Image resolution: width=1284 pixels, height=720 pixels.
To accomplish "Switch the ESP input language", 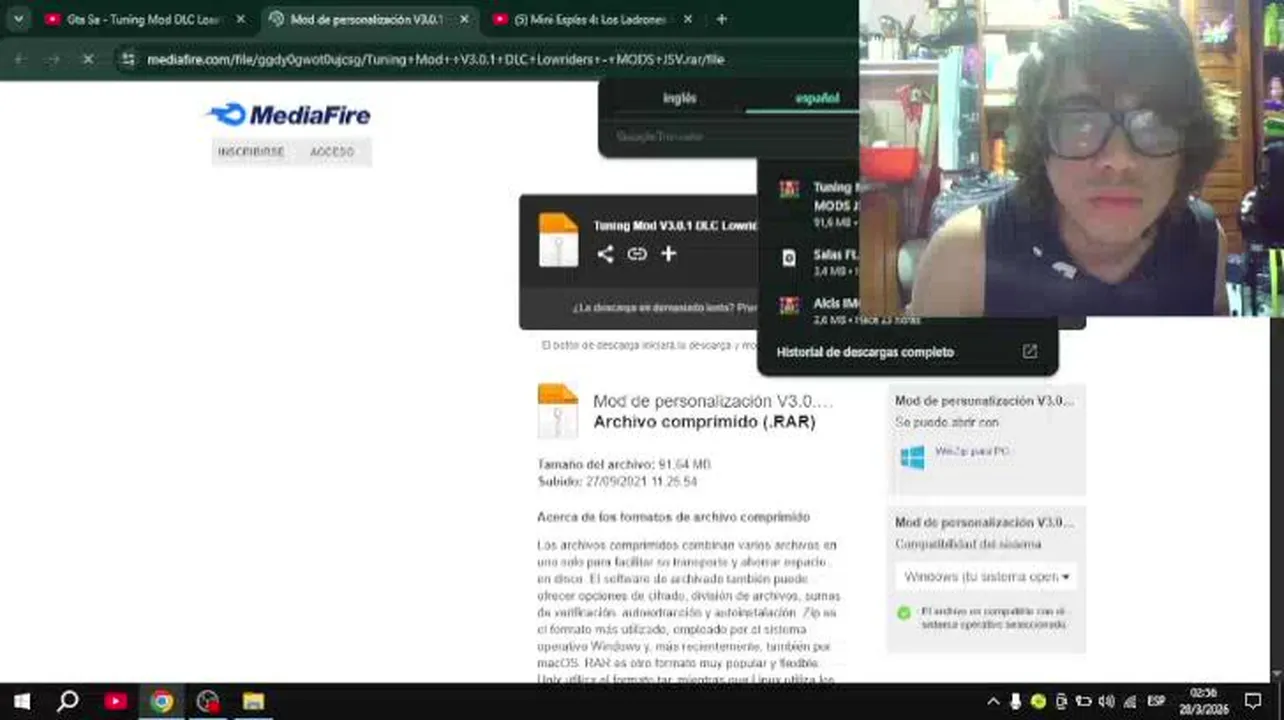I will [x=1156, y=701].
